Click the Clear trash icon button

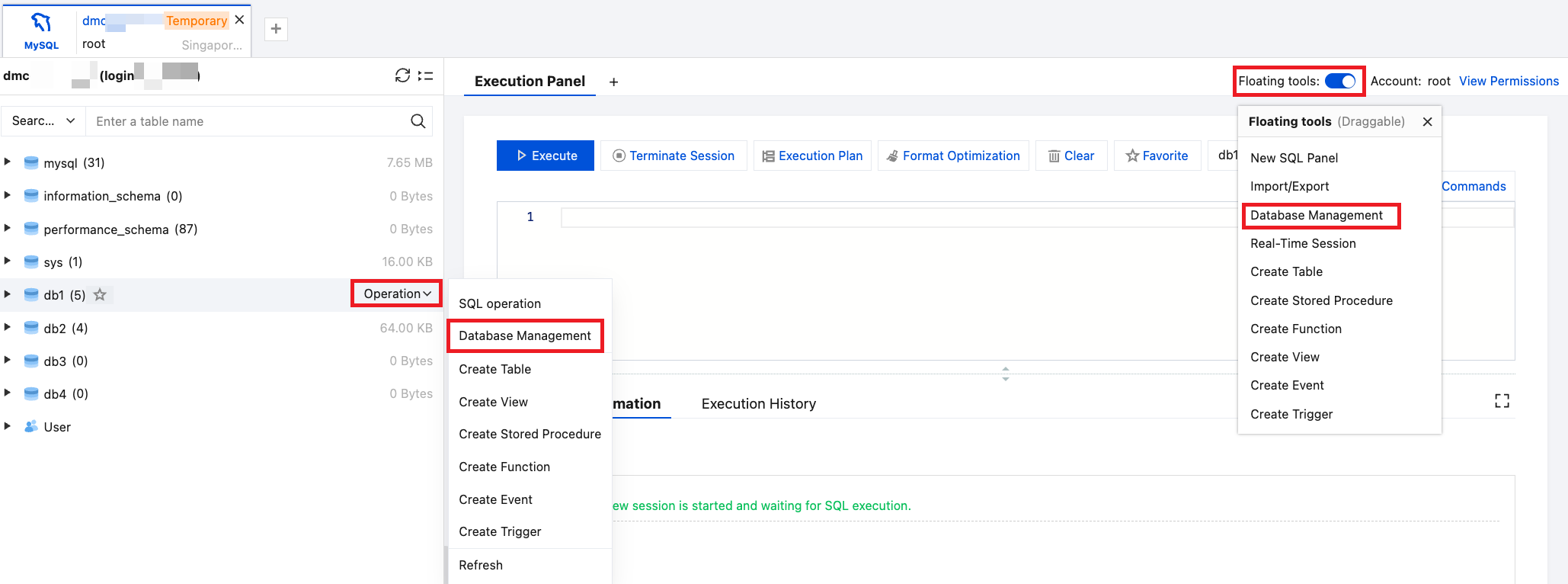pos(1070,156)
